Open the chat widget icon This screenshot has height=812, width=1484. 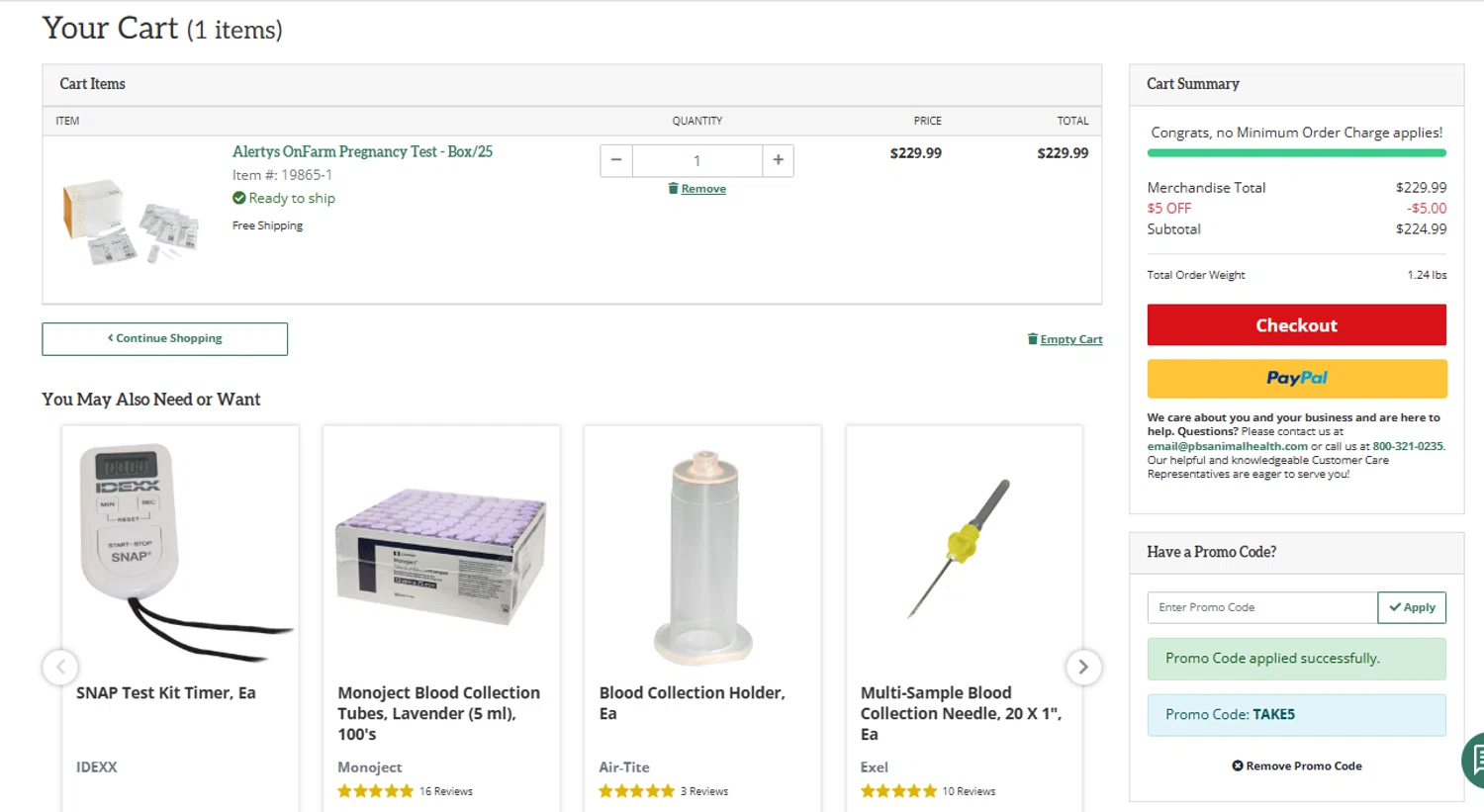(1475, 760)
